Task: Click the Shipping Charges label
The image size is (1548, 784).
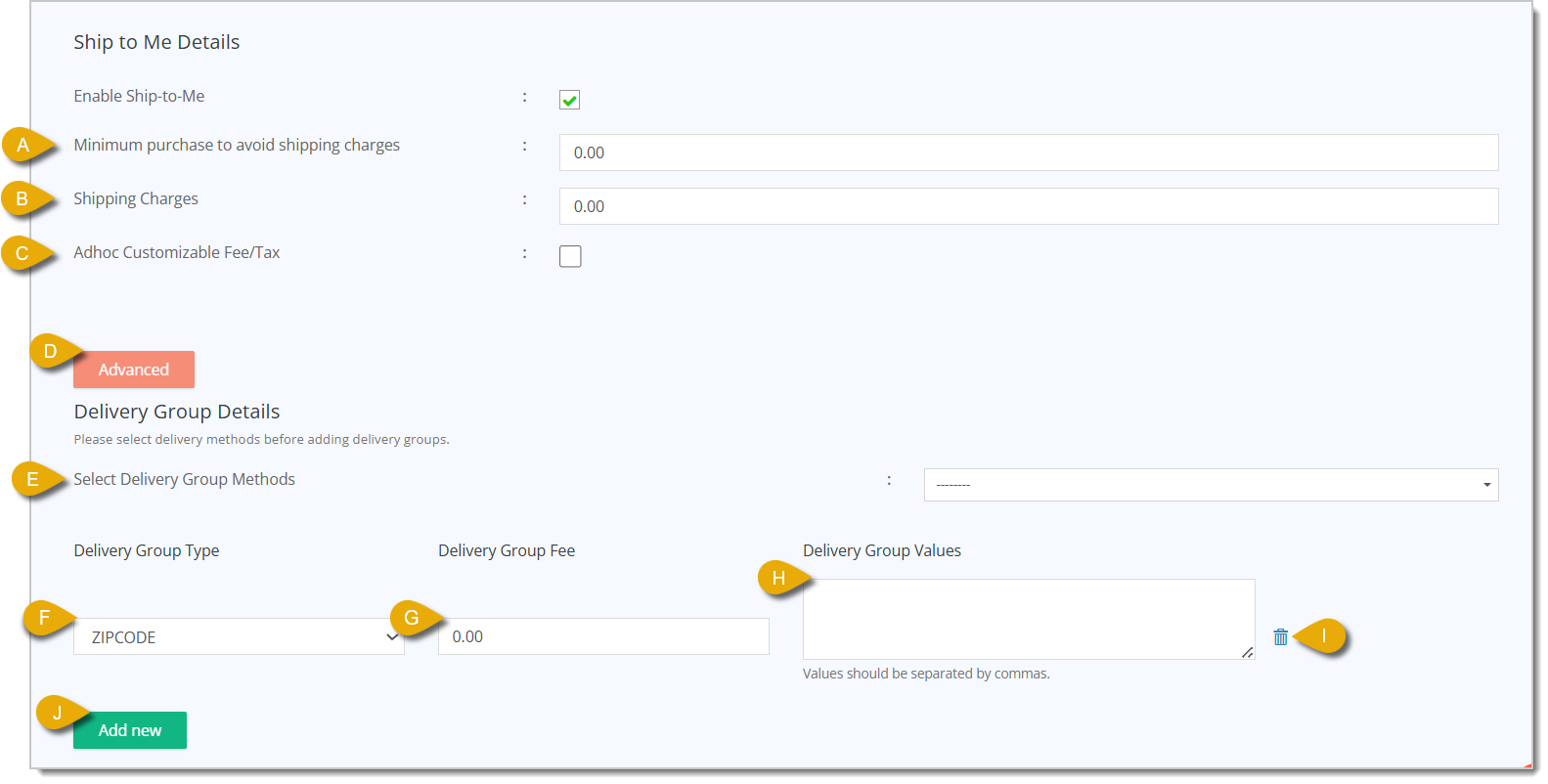Action: point(136,198)
